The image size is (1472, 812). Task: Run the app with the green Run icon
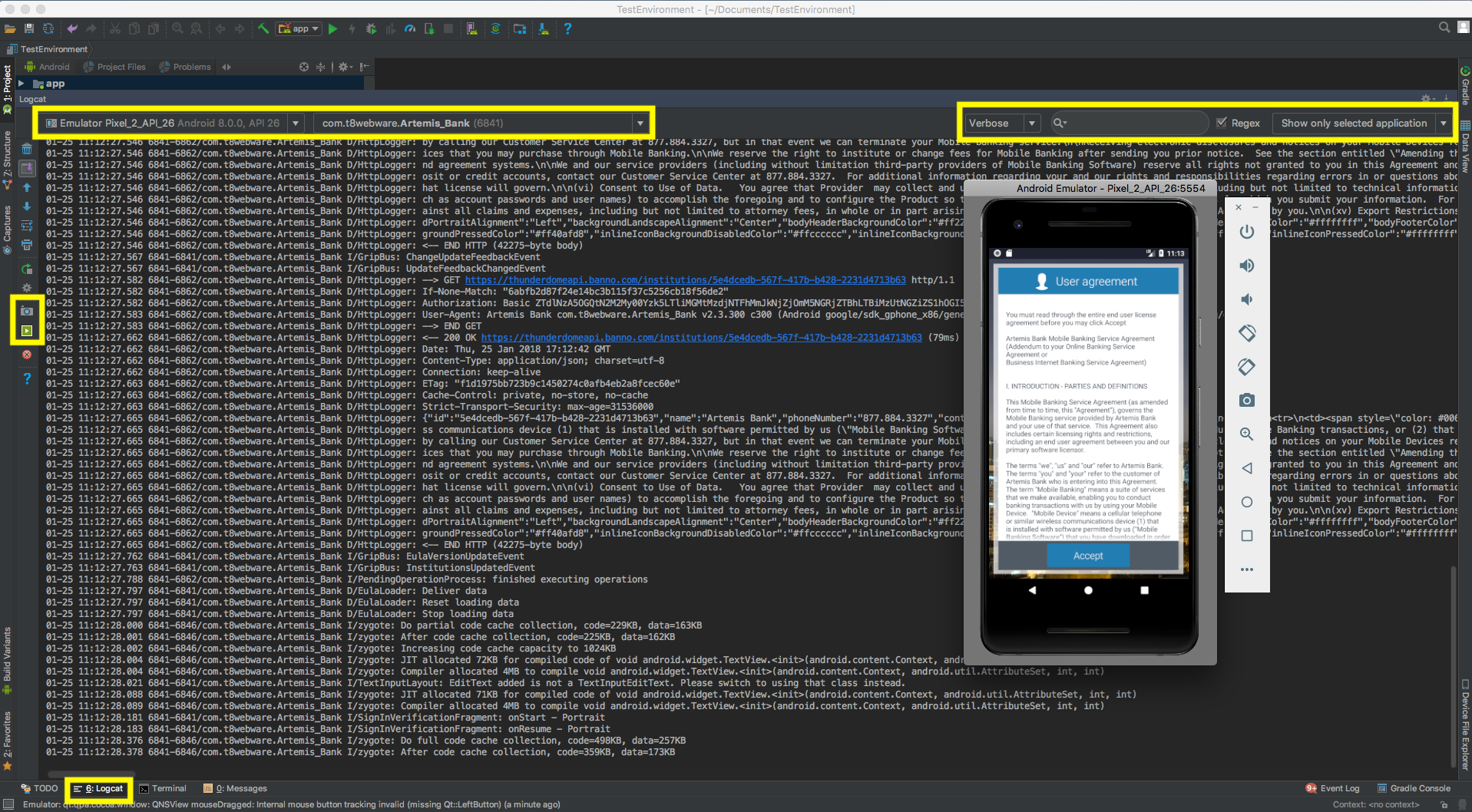(x=332, y=28)
